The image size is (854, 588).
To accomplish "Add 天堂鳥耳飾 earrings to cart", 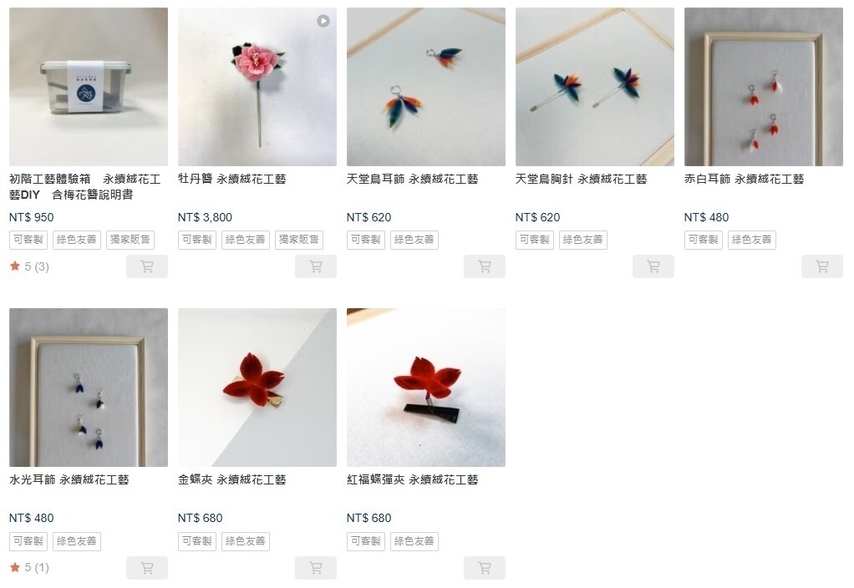I will pos(485,267).
